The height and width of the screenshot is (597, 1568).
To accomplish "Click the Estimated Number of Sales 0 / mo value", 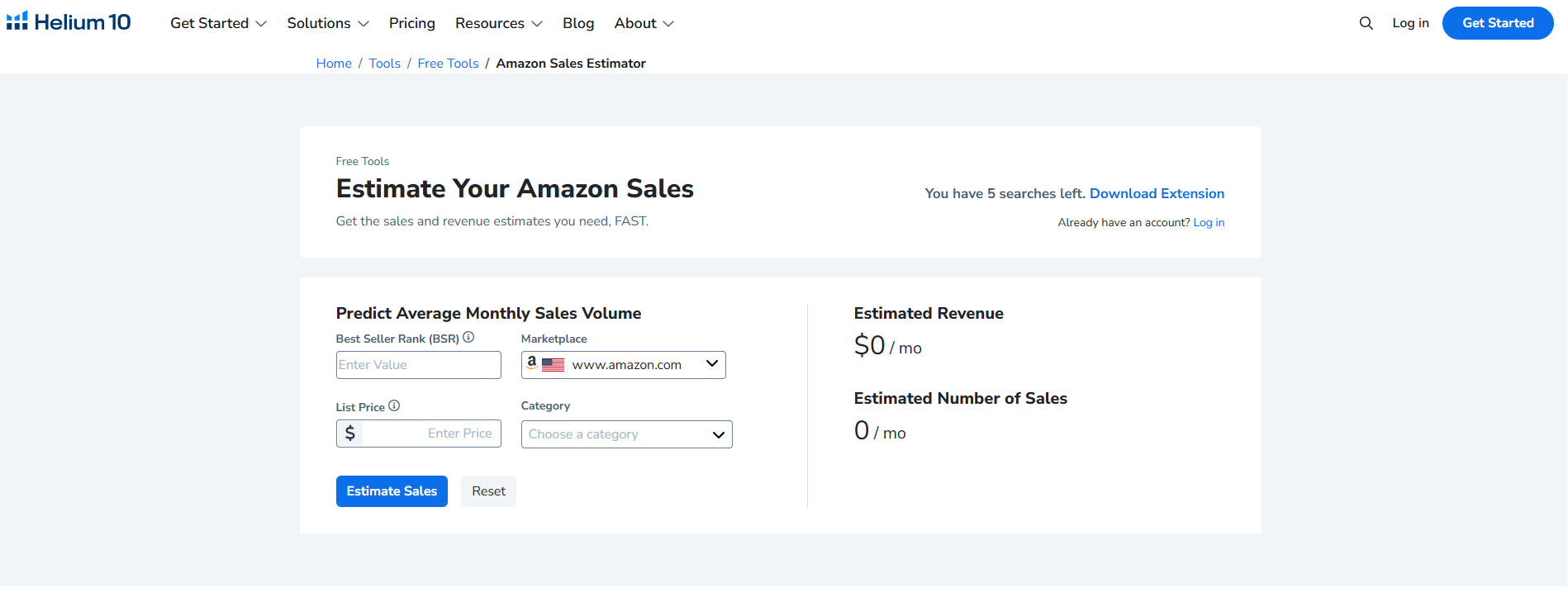I will 880,430.
